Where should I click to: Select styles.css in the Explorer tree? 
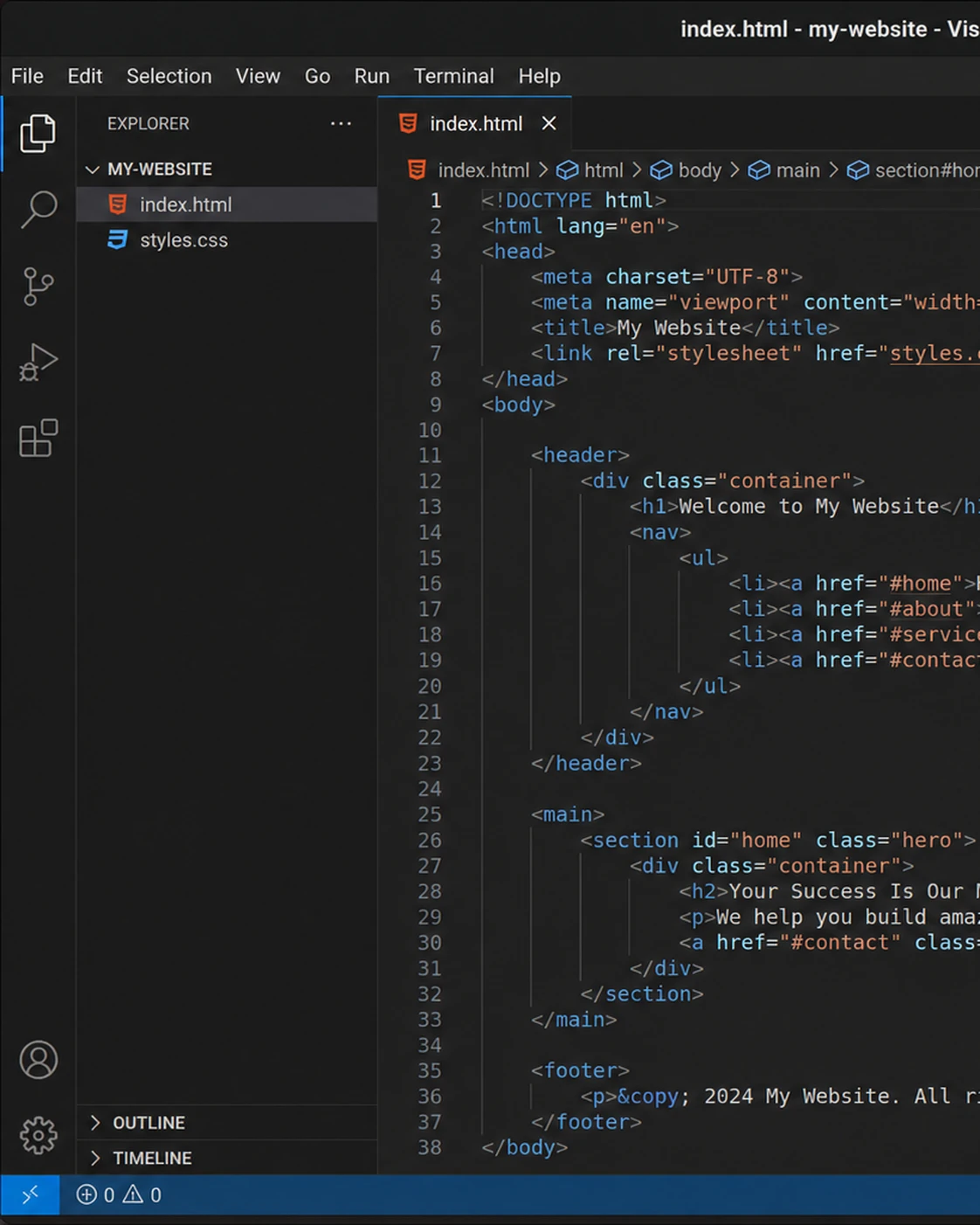(x=227, y=239)
